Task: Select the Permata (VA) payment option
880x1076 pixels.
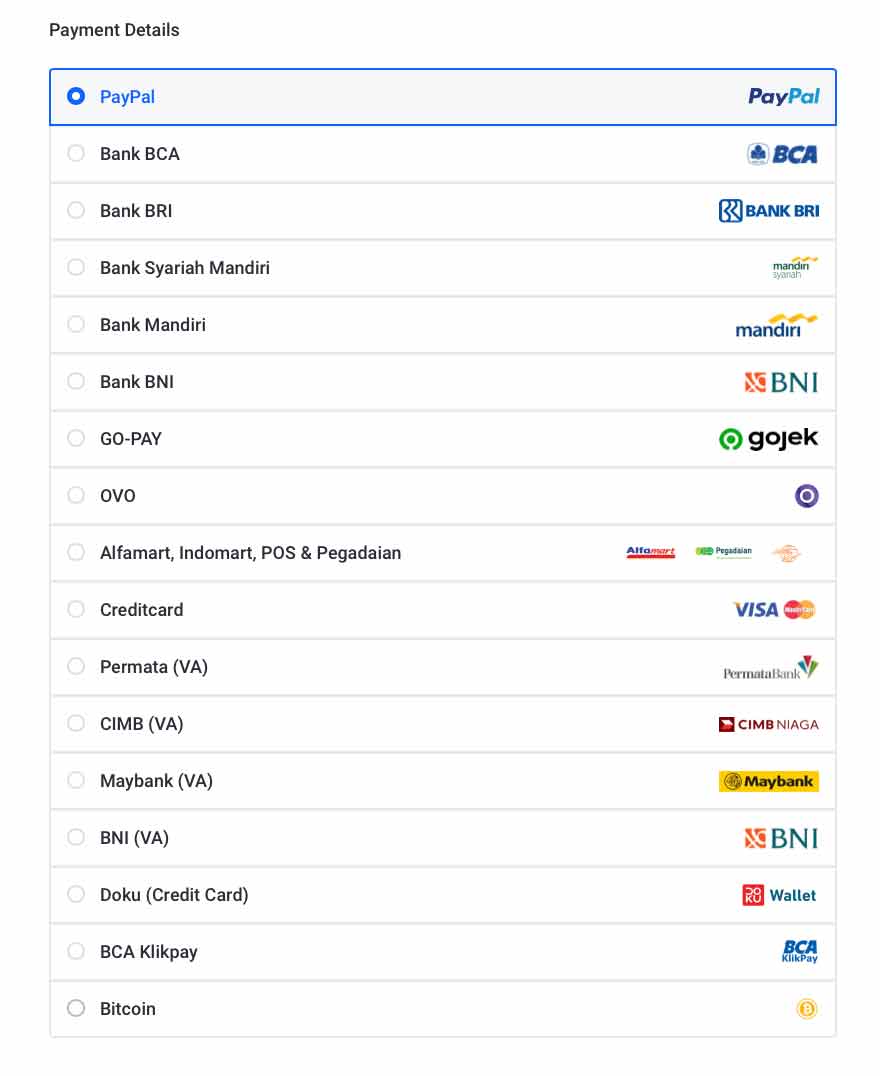Action: point(76,666)
